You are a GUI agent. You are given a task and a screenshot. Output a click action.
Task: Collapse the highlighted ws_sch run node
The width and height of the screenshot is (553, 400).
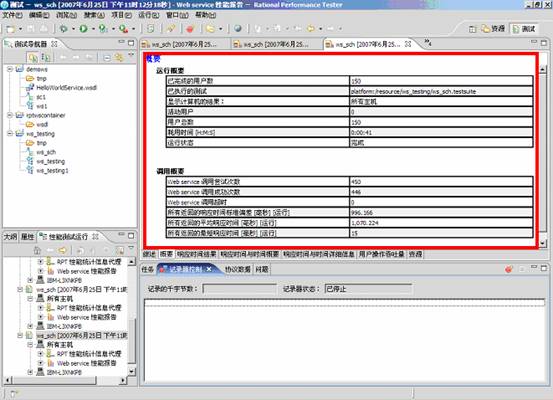pos(20,335)
